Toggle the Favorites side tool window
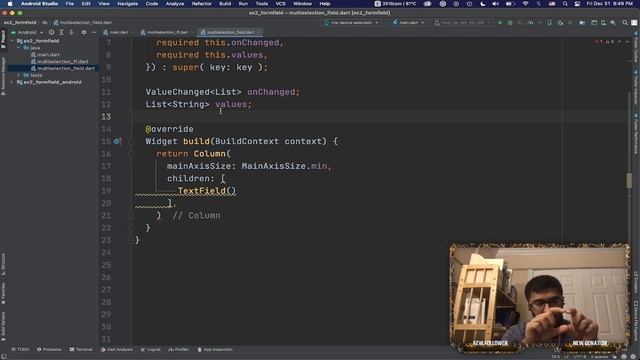 coord(3,293)
